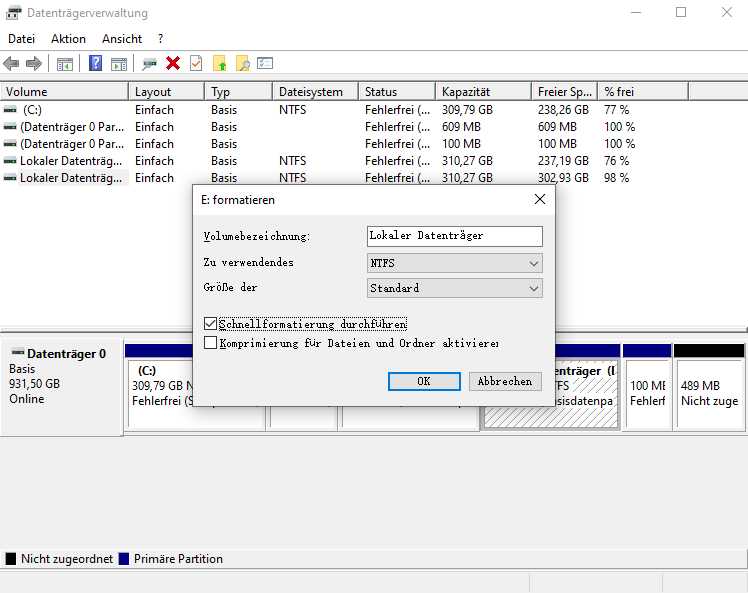This screenshot has width=748, height=593.
Task: Click the properties checkmark page icon
Action: (196, 63)
